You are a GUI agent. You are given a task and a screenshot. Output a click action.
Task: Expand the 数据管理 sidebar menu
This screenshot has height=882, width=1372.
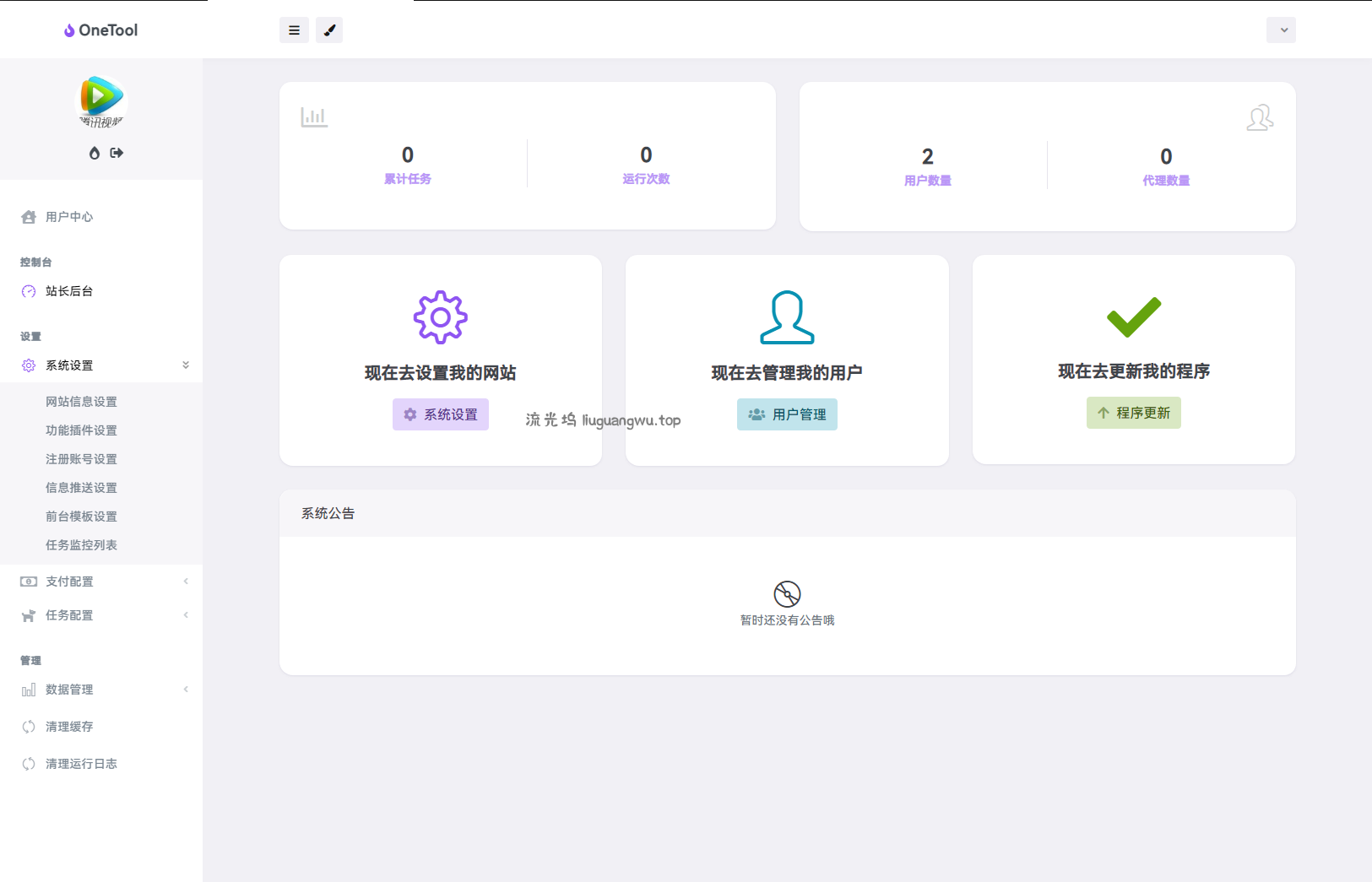point(101,690)
